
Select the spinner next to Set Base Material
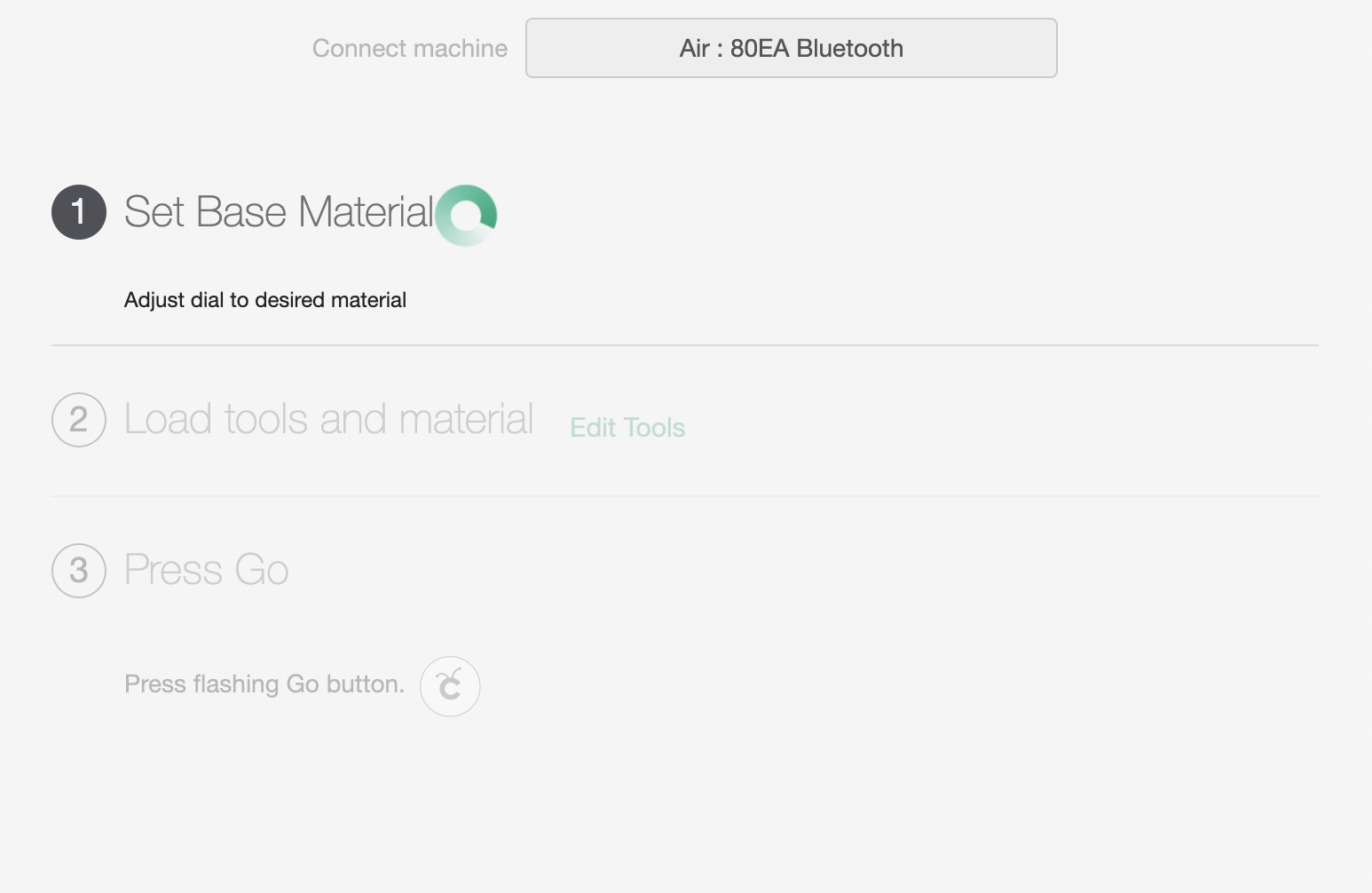[x=466, y=215]
